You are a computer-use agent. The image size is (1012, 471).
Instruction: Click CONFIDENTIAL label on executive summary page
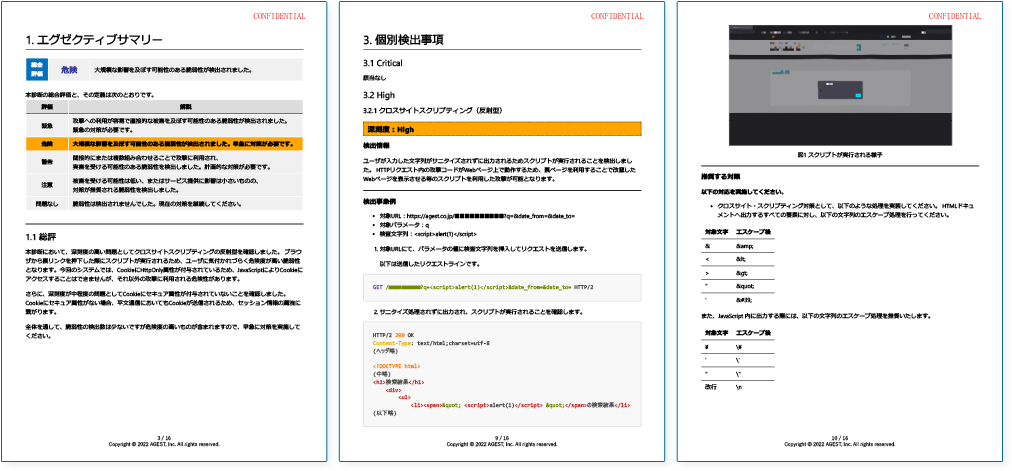[x=279, y=16]
